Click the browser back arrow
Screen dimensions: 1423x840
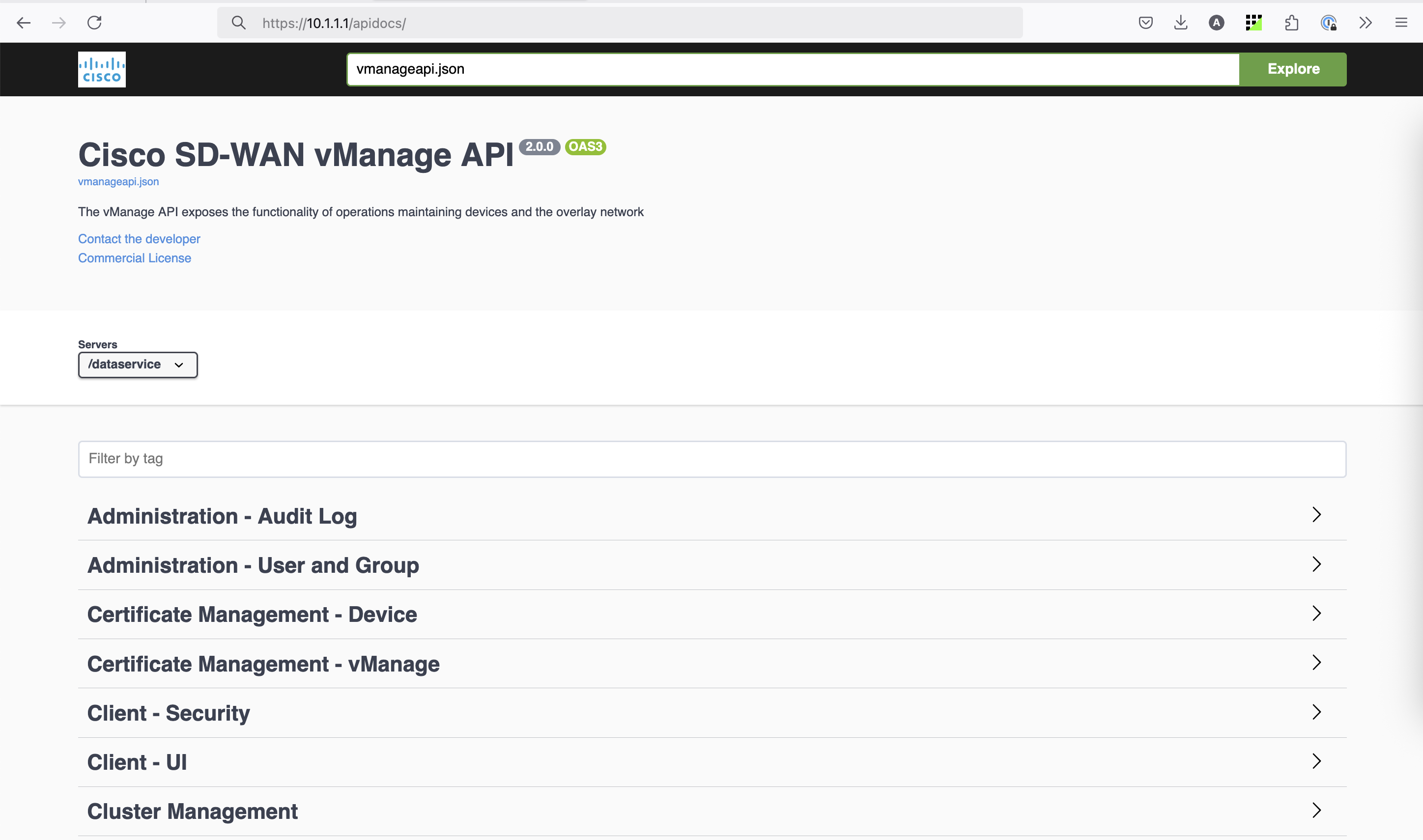tap(23, 23)
